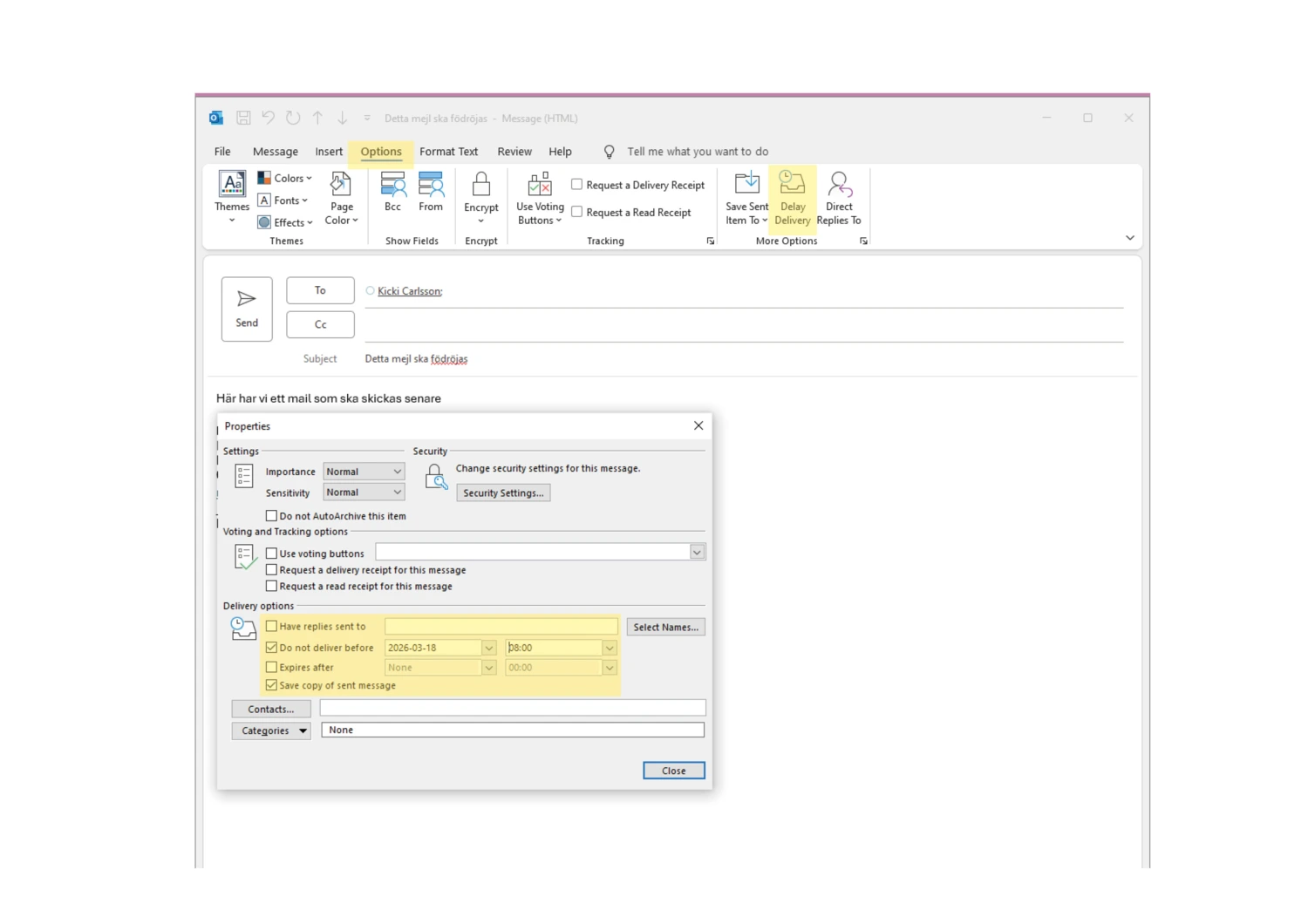Viewport: 1308px width, 924px height.
Task: Click Select Names button
Action: click(665, 626)
